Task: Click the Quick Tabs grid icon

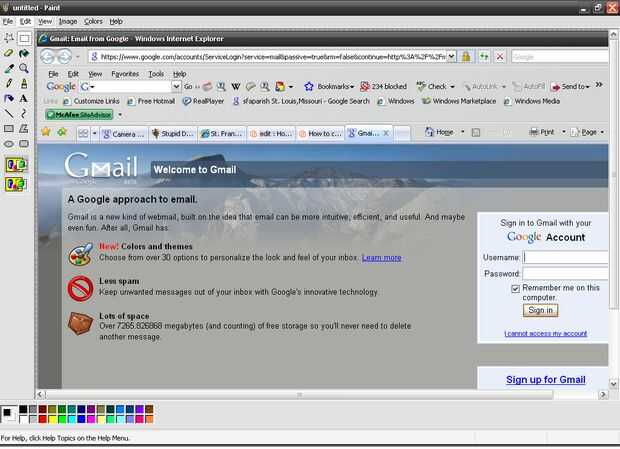Action: click(83, 134)
